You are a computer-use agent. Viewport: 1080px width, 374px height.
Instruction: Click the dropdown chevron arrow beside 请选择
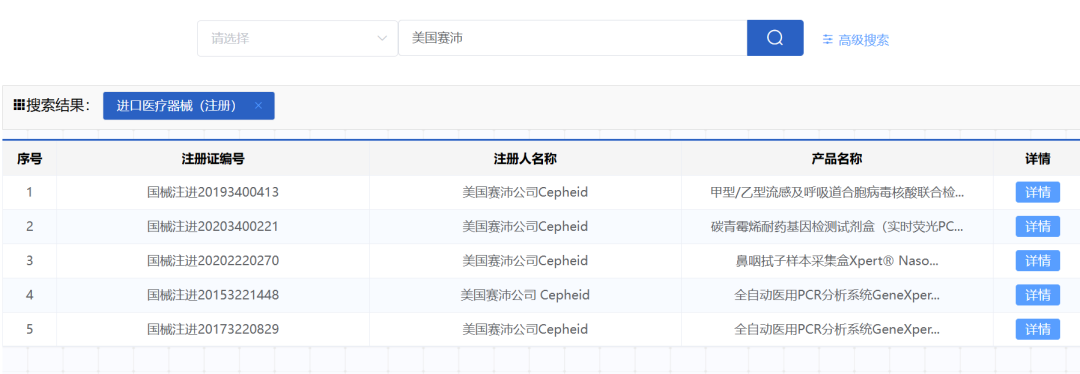coord(382,39)
